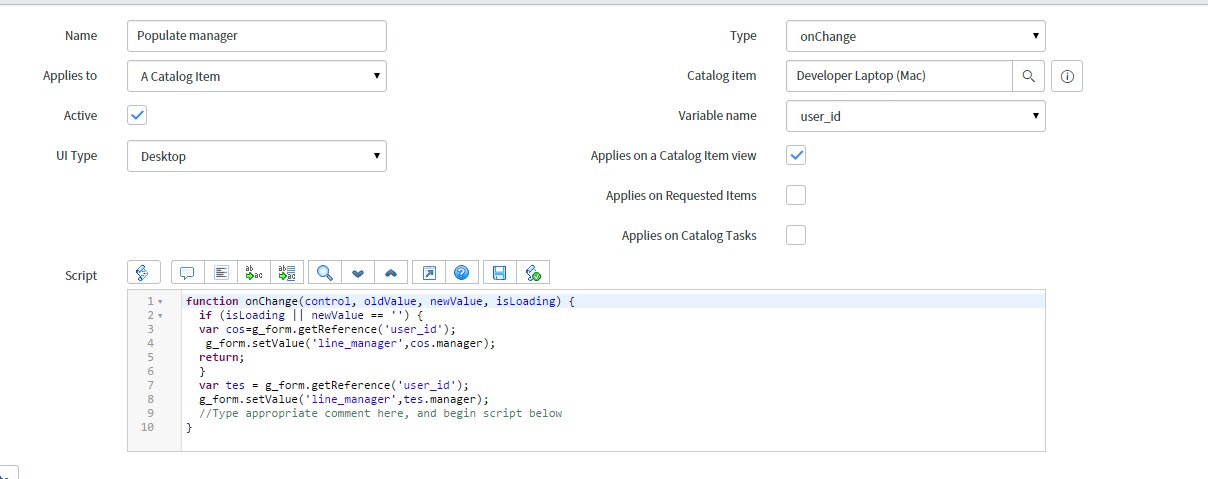Collapse code fold arrow on line 1
Image resolution: width=1208 pixels, height=479 pixels.
161,301
